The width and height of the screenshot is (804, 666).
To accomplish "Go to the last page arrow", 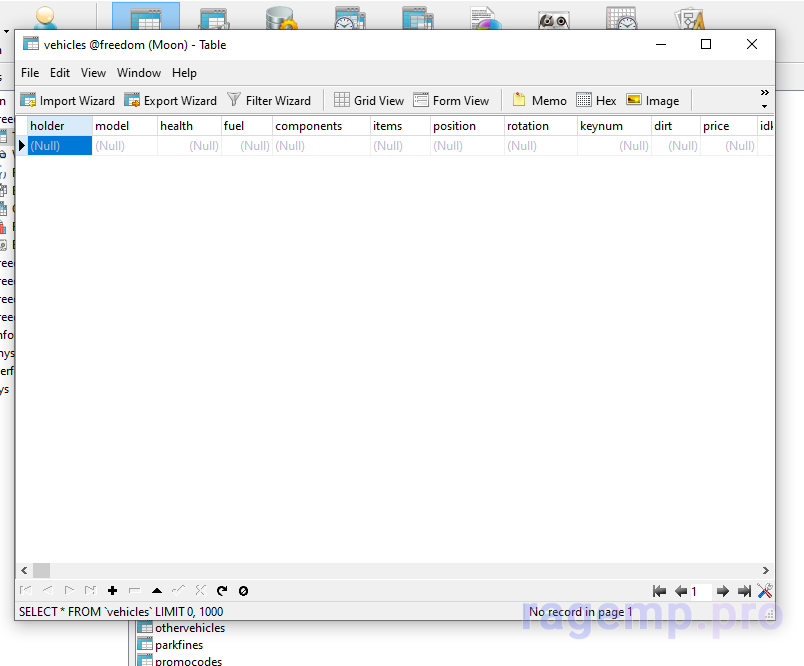I will (x=744, y=591).
